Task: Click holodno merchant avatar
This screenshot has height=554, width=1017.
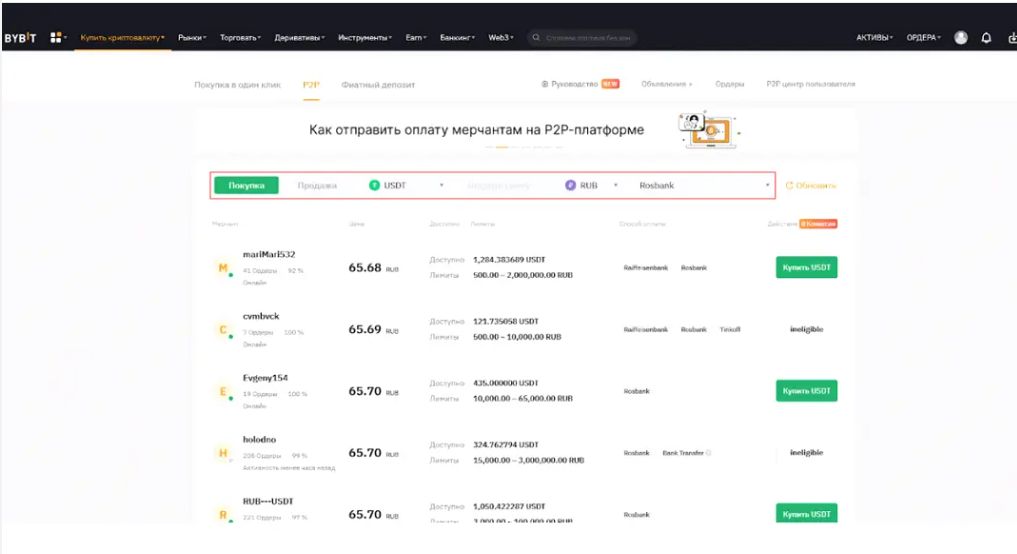Action: (x=223, y=453)
